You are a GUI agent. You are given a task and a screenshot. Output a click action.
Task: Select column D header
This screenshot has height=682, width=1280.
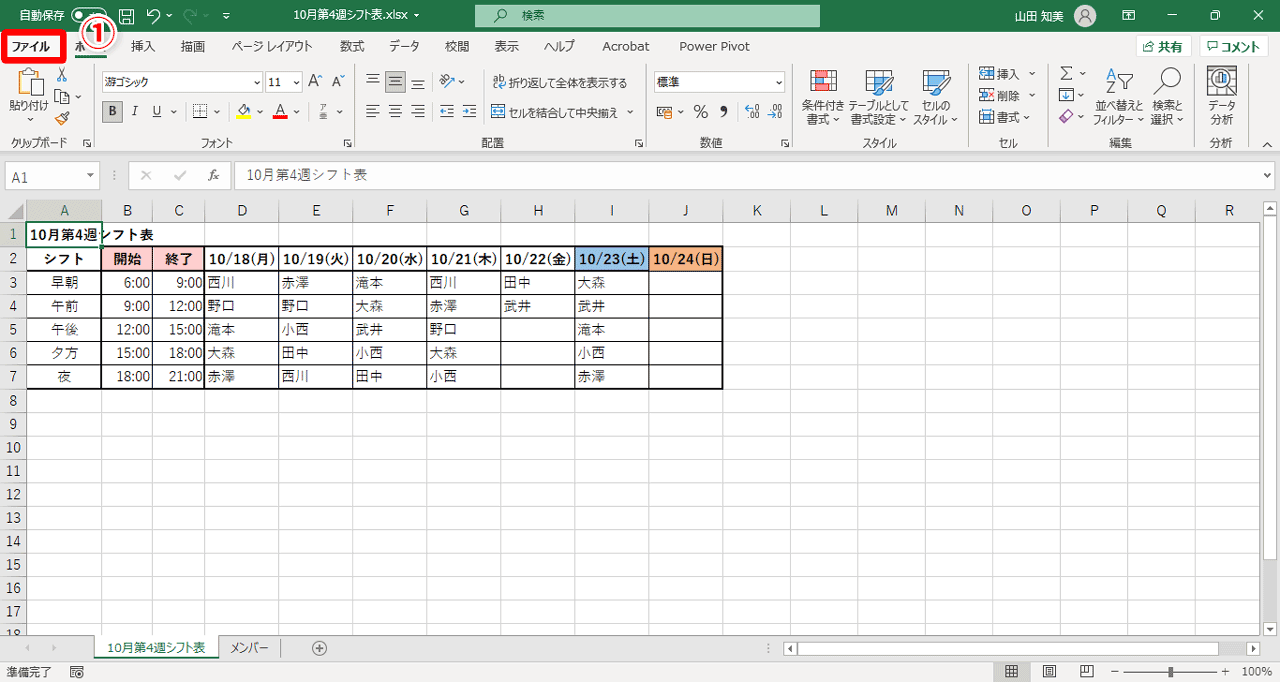242,210
